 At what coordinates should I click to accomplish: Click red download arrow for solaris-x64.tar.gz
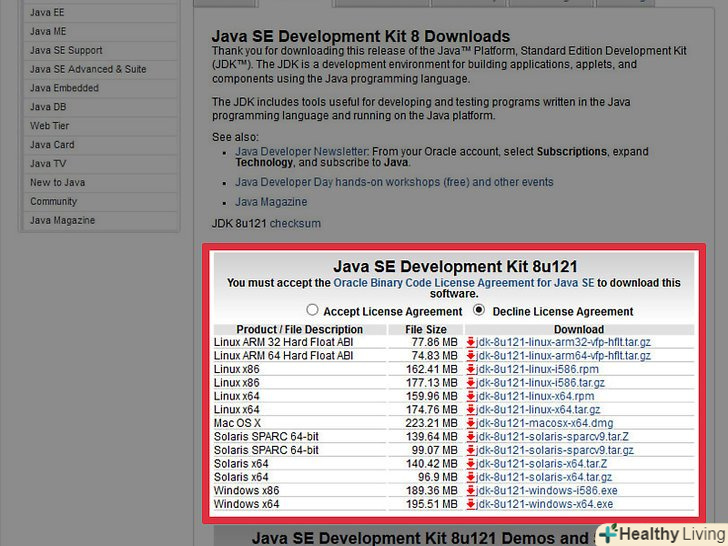point(471,477)
